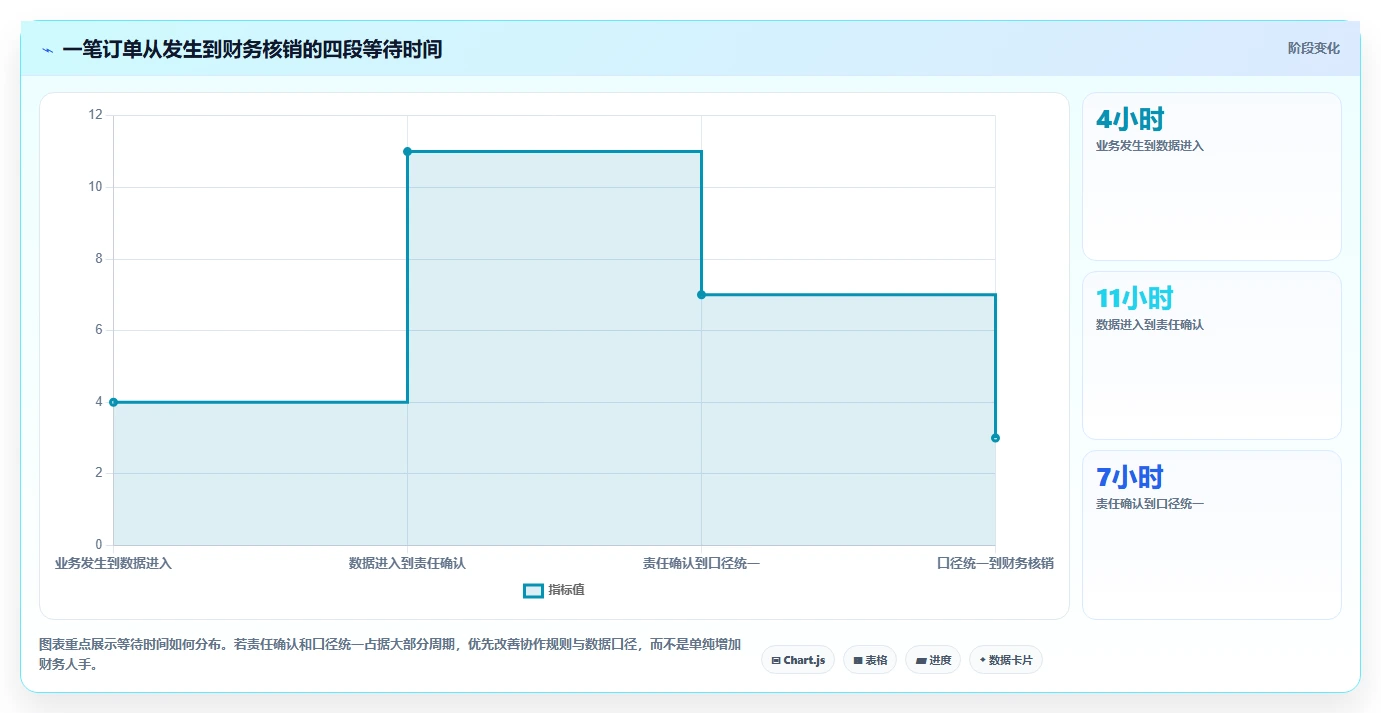
Task: Click the 数据卡片 chip
Action: tap(1006, 660)
